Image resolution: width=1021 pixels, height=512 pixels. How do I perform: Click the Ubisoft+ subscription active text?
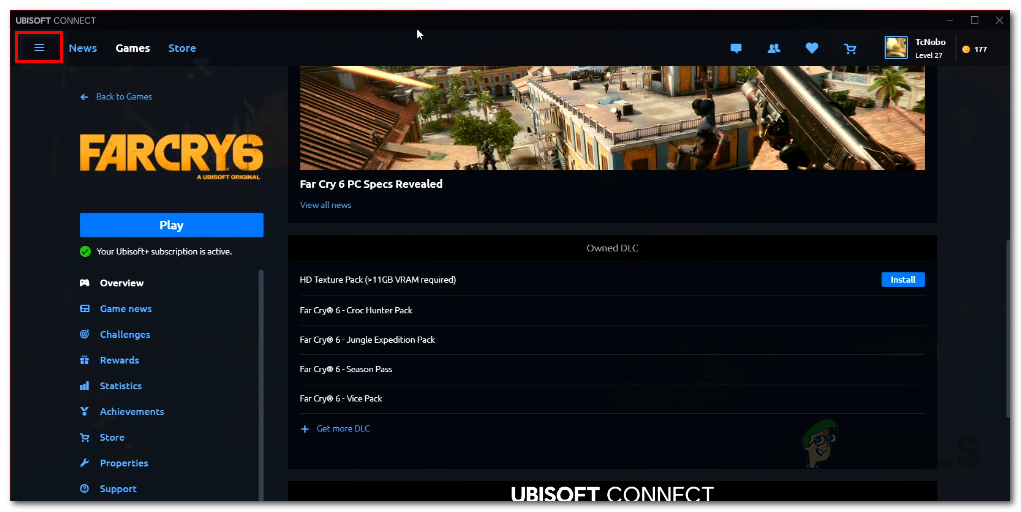(x=164, y=251)
